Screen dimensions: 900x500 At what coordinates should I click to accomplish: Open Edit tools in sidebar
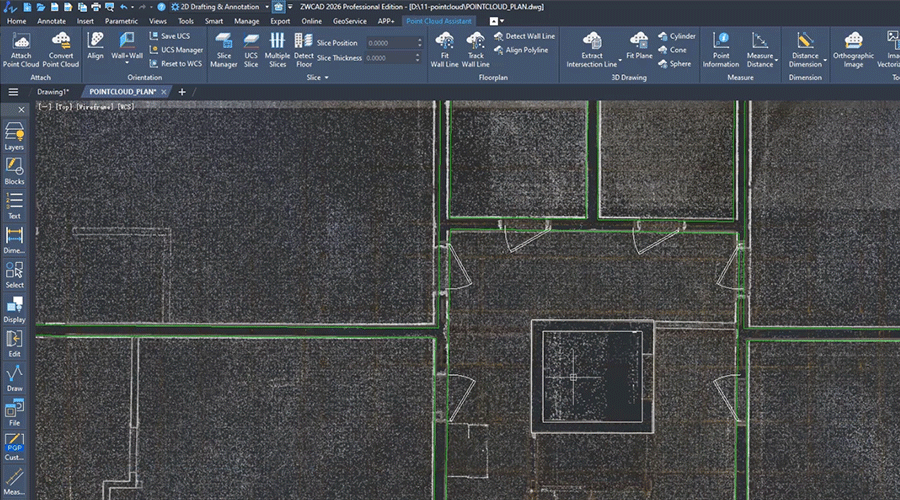(14, 343)
